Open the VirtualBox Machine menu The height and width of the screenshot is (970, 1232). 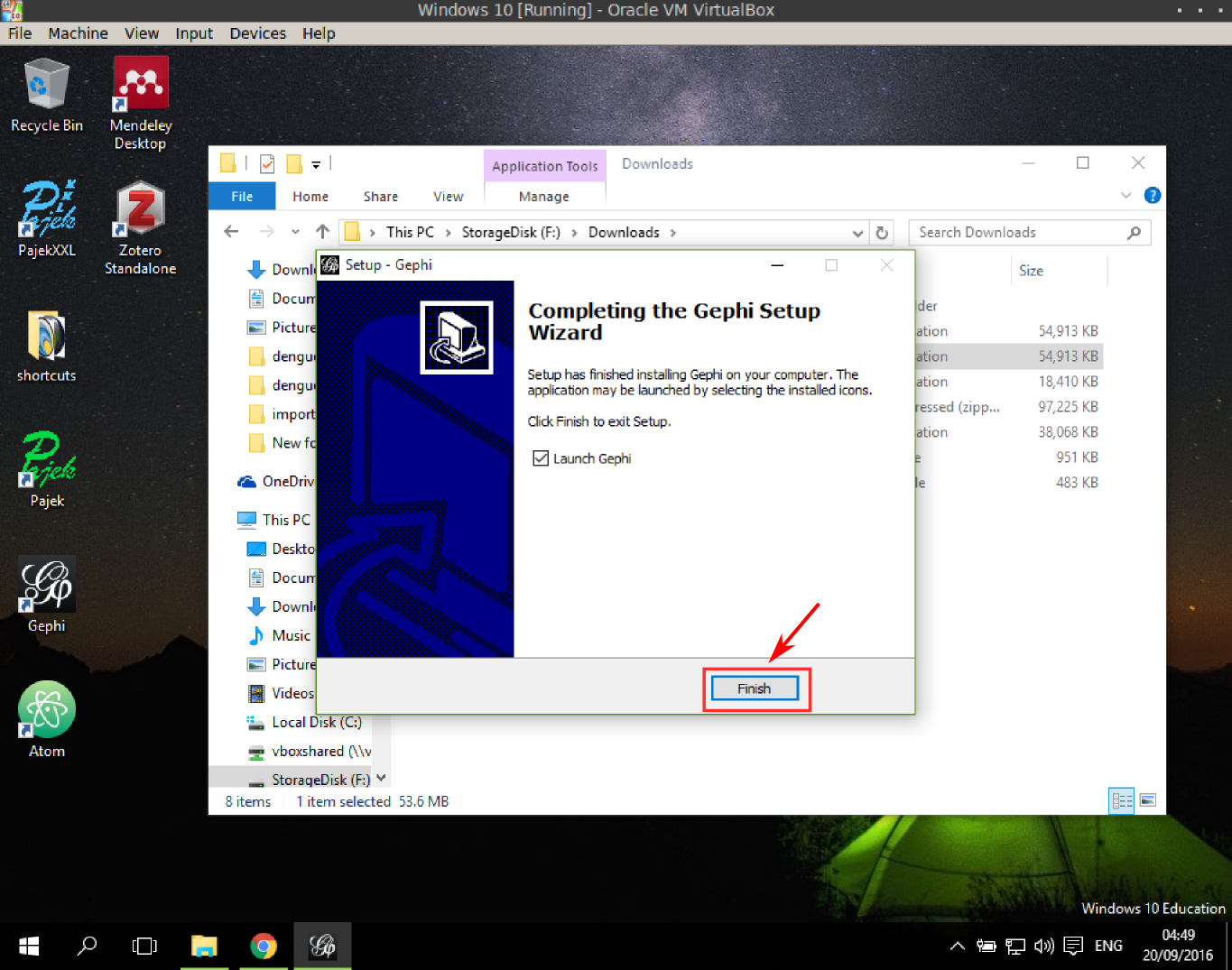[x=79, y=33]
